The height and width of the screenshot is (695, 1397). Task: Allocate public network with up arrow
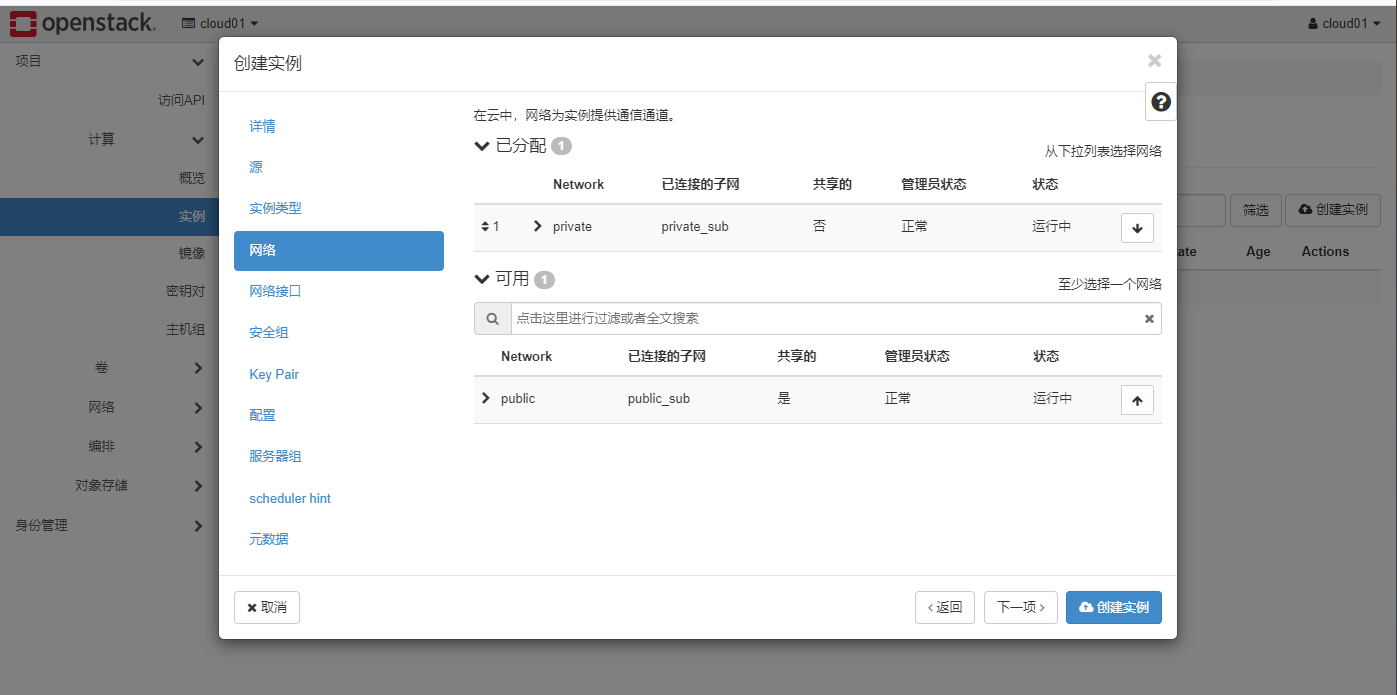[x=1137, y=400]
